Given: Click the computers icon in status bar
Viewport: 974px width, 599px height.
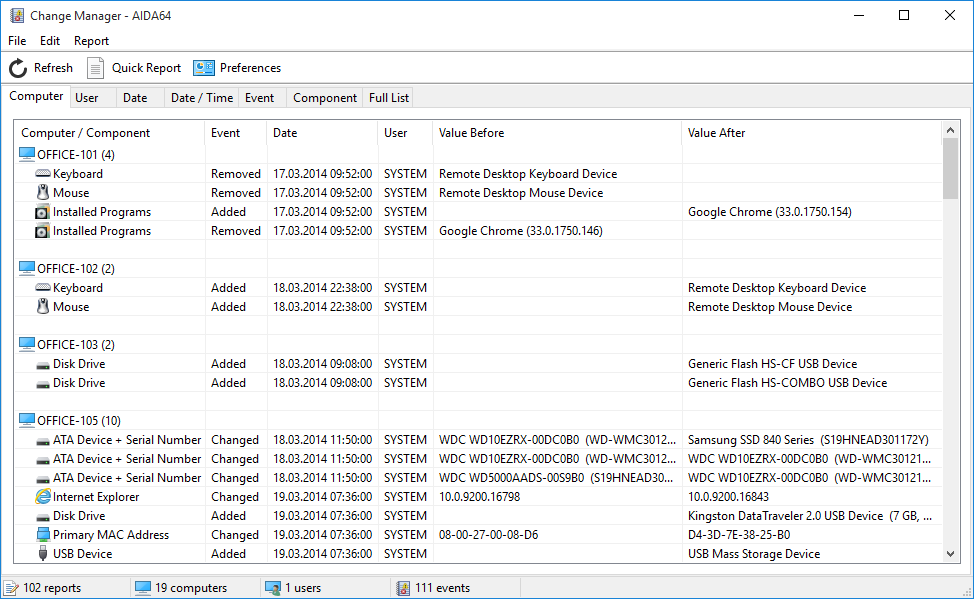Looking at the screenshot, I should tap(143, 588).
